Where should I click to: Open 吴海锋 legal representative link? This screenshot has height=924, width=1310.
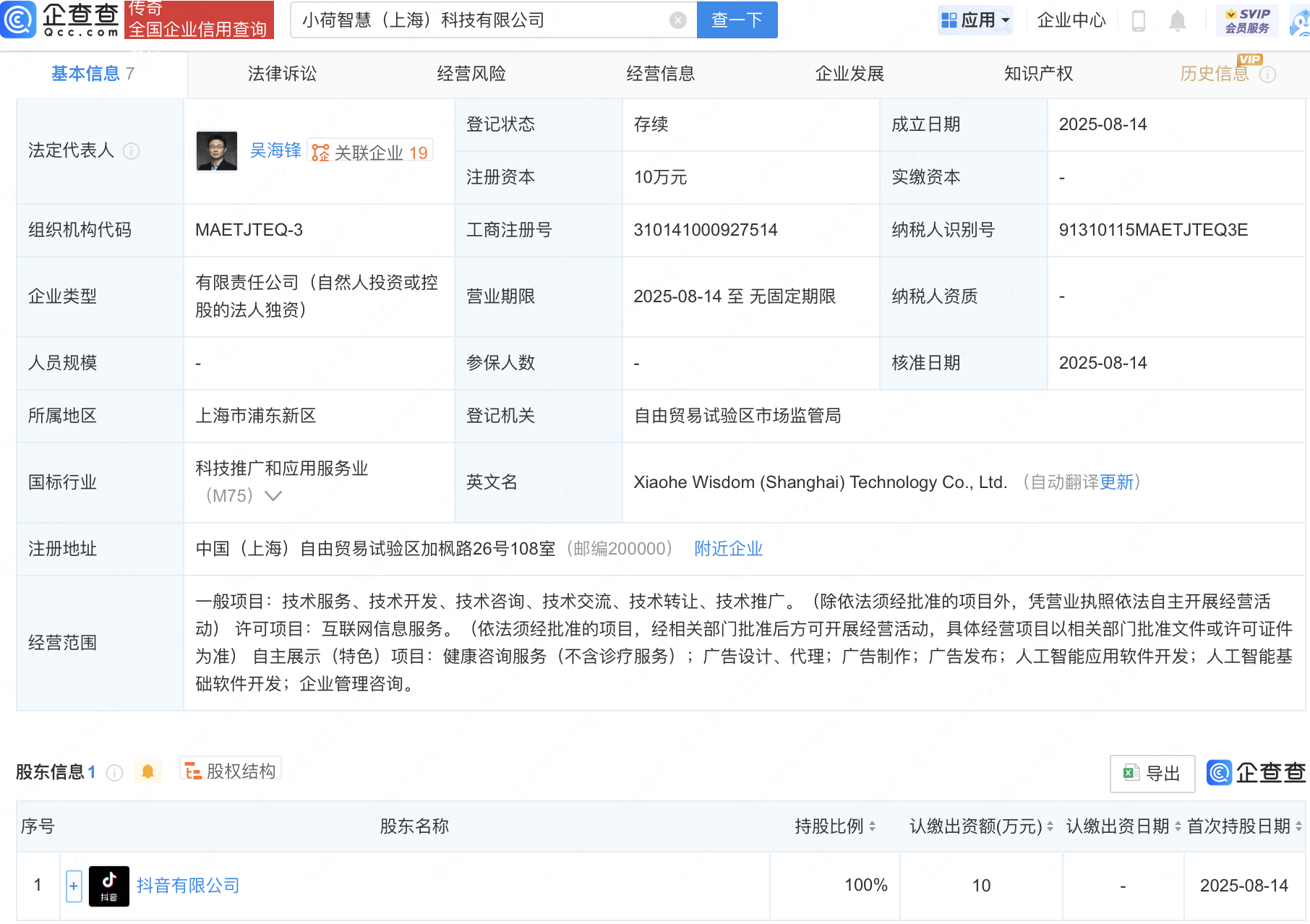275,150
